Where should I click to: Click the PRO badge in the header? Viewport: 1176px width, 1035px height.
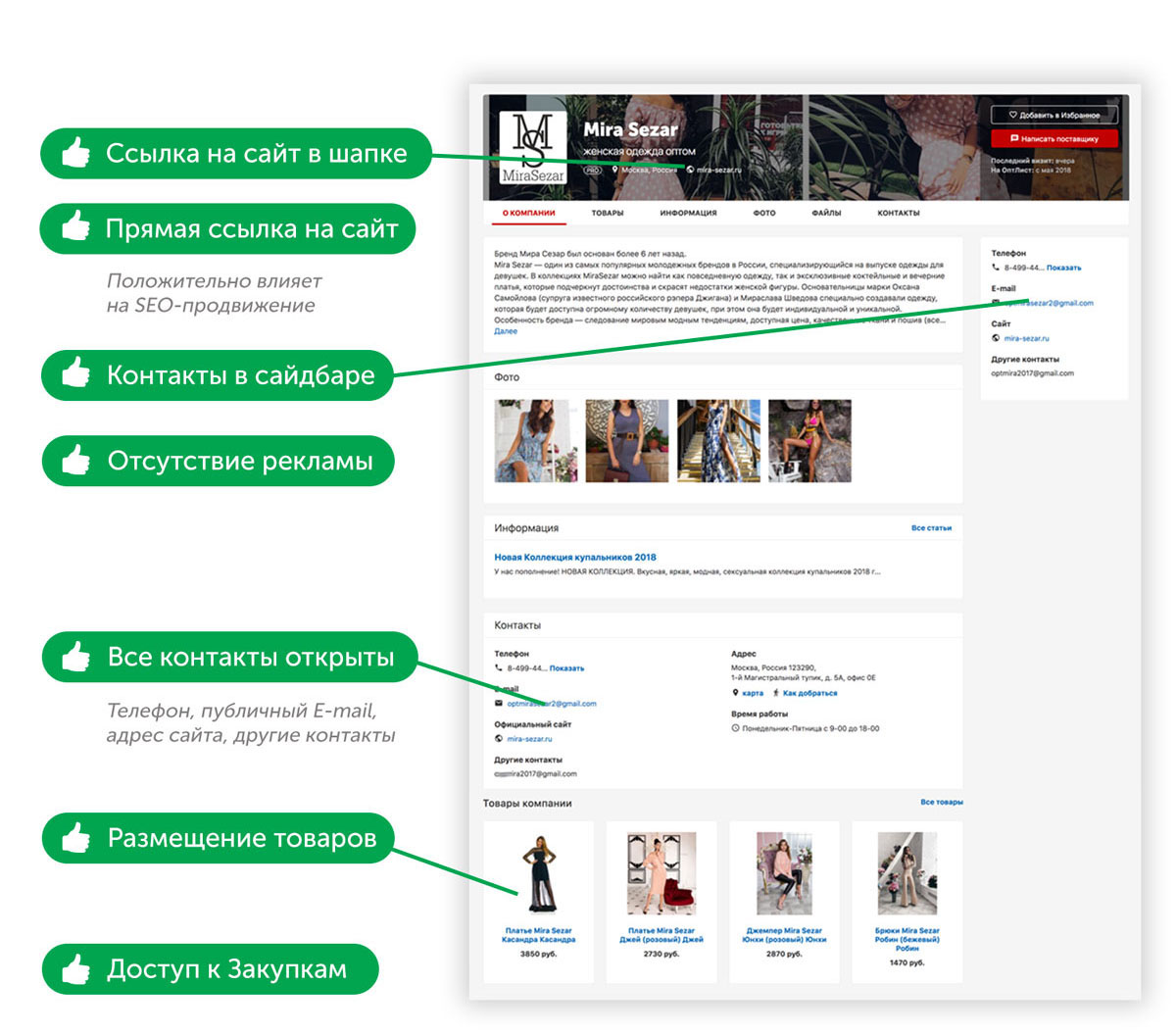coord(592,170)
